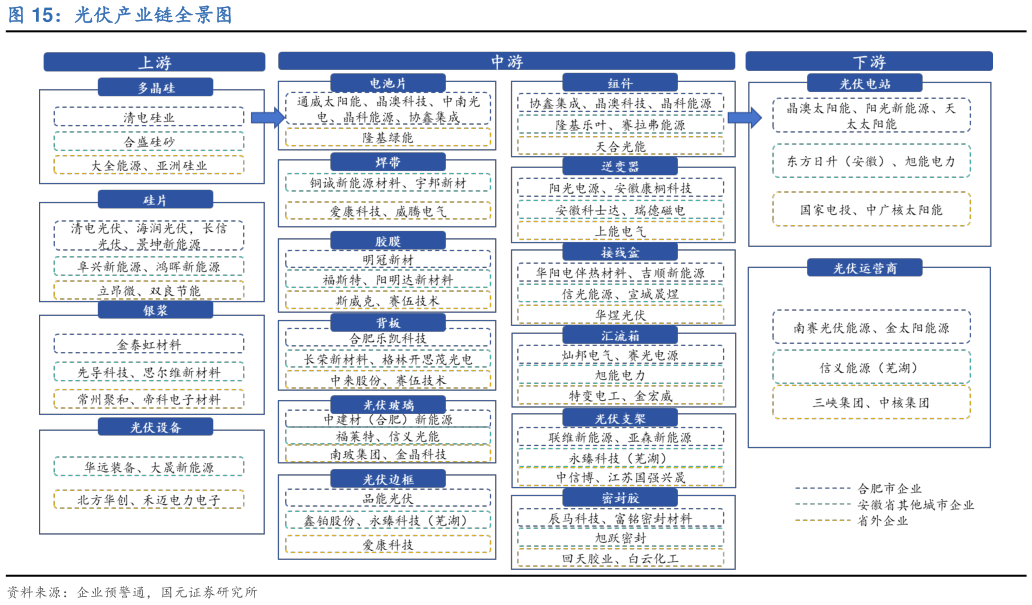Image resolution: width=1032 pixels, height=605 pixels.
Task: Click the 焊带 label
Action: [x=388, y=162]
